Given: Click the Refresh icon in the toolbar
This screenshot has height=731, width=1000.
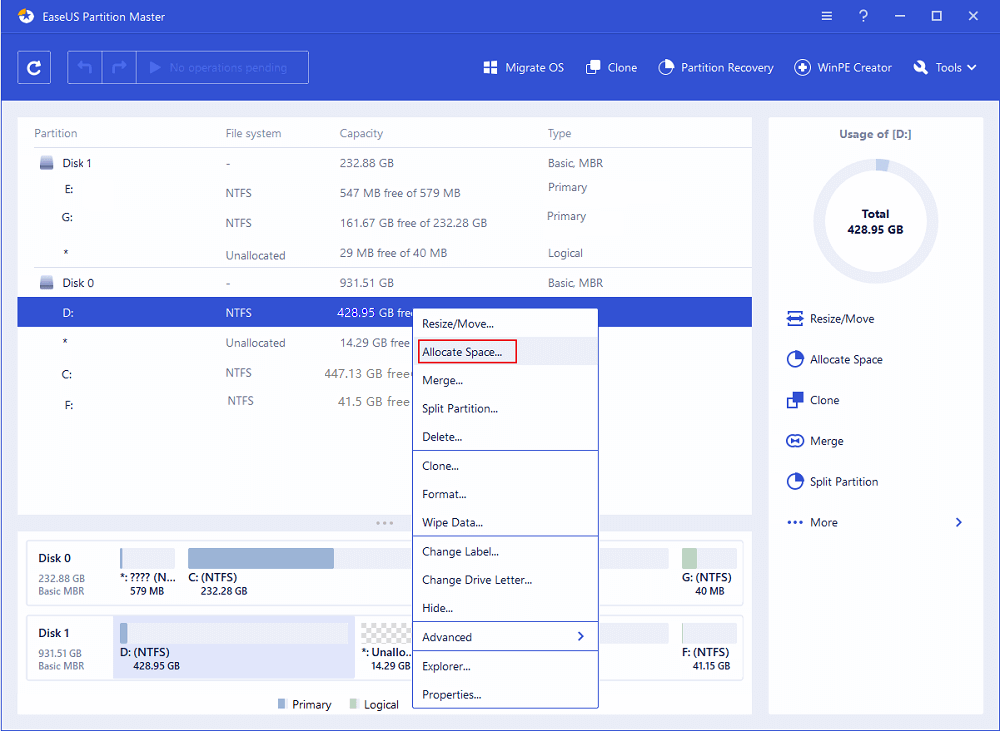Looking at the screenshot, I should 34,67.
